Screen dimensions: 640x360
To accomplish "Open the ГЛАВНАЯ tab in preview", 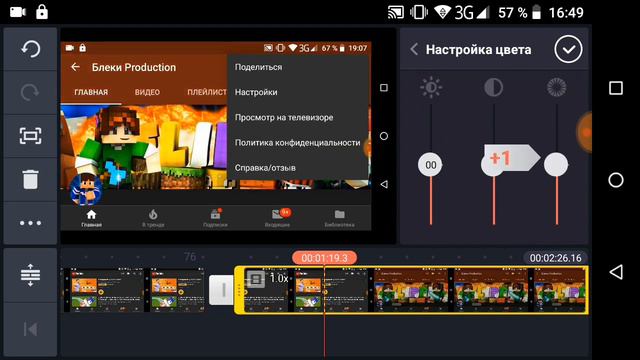I will click(x=91, y=92).
